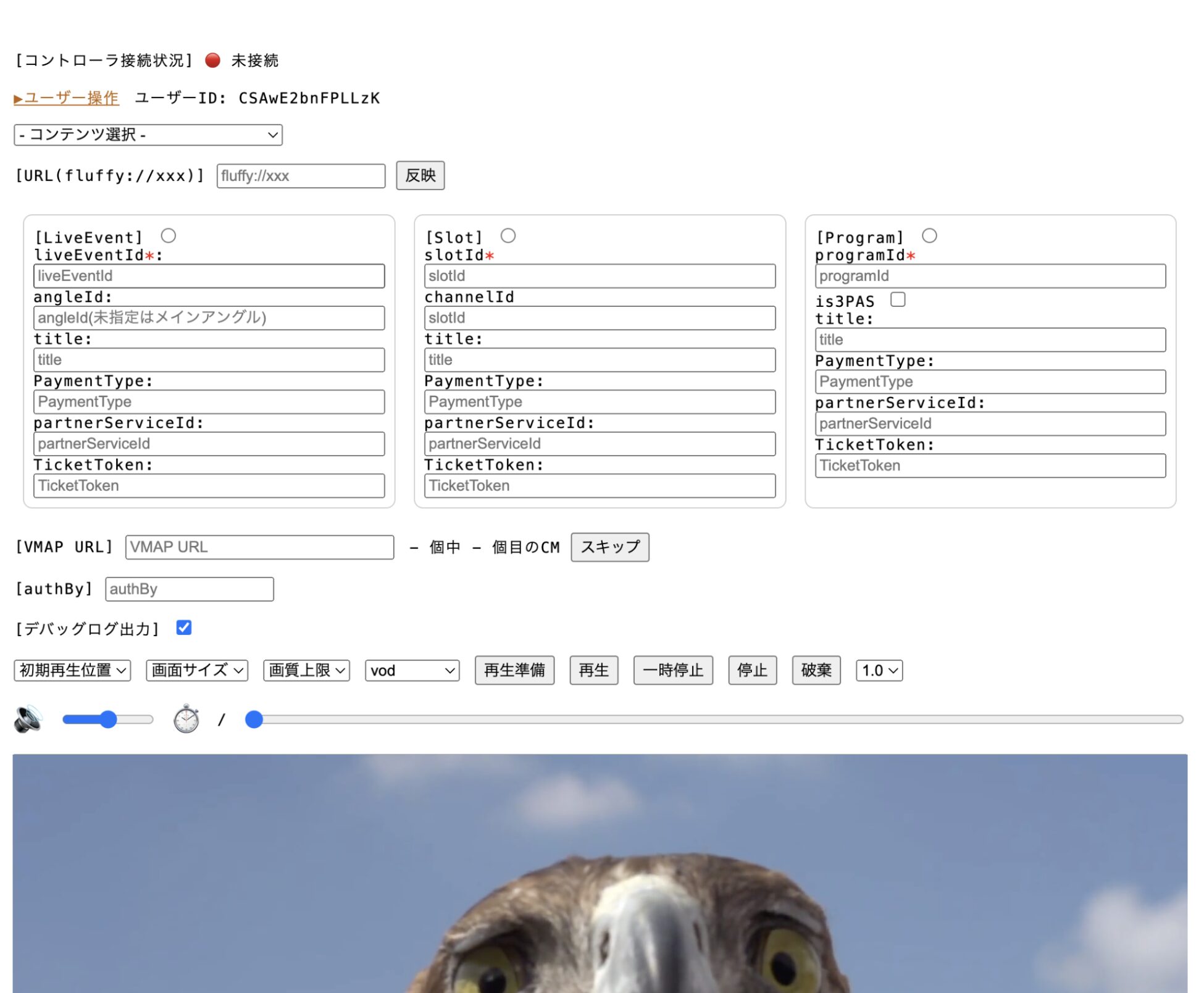Screen dimensions: 1204x993
Task: Enable the デバッグログ出力 checkbox
Action: pyautogui.click(x=184, y=629)
